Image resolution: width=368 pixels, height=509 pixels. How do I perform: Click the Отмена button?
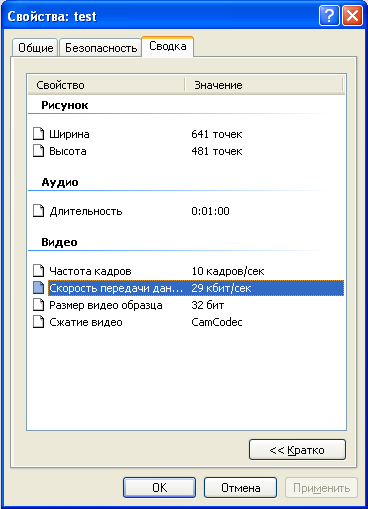click(x=240, y=488)
